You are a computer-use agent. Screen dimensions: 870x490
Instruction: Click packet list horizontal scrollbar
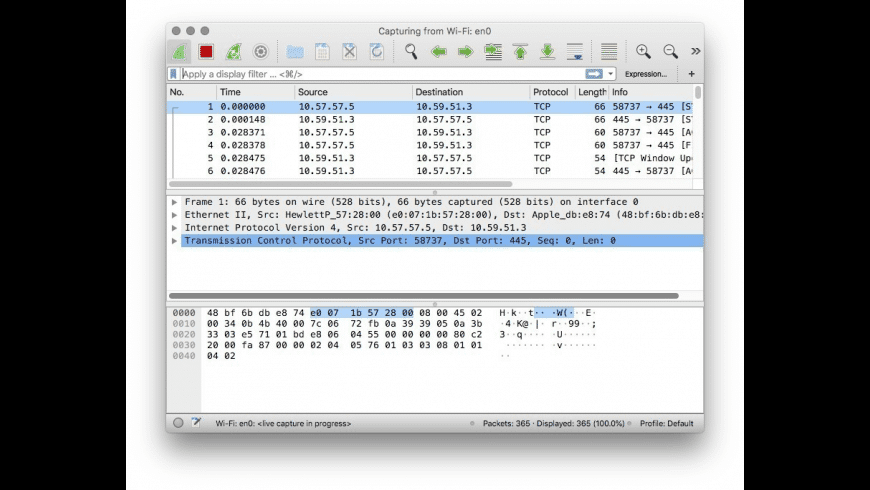341,184
